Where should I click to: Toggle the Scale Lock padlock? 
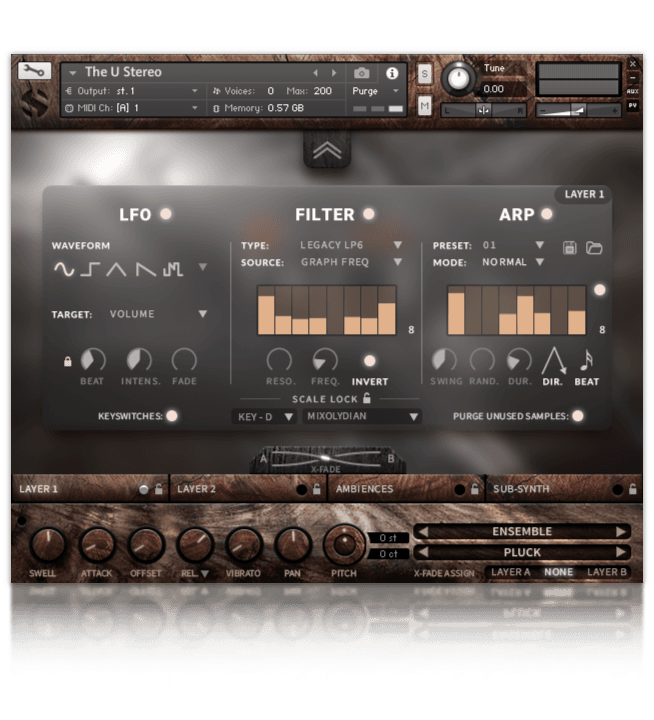(x=366, y=398)
